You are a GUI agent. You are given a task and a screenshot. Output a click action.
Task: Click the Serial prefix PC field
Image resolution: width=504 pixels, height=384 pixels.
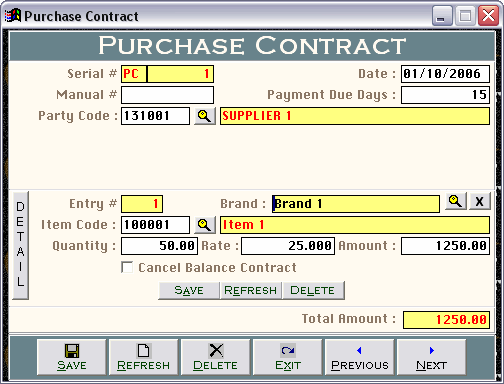pos(134,74)
